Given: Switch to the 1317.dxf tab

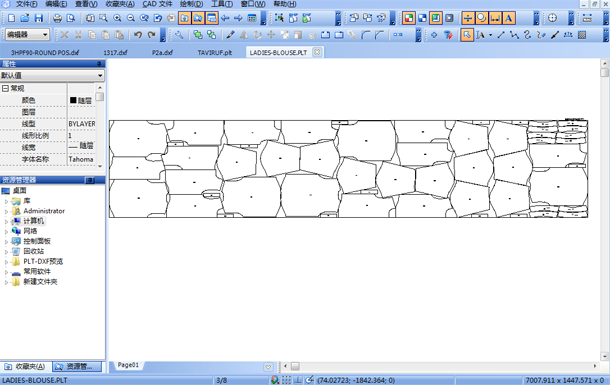Looking at the screenshot, I should pos(115,52).
